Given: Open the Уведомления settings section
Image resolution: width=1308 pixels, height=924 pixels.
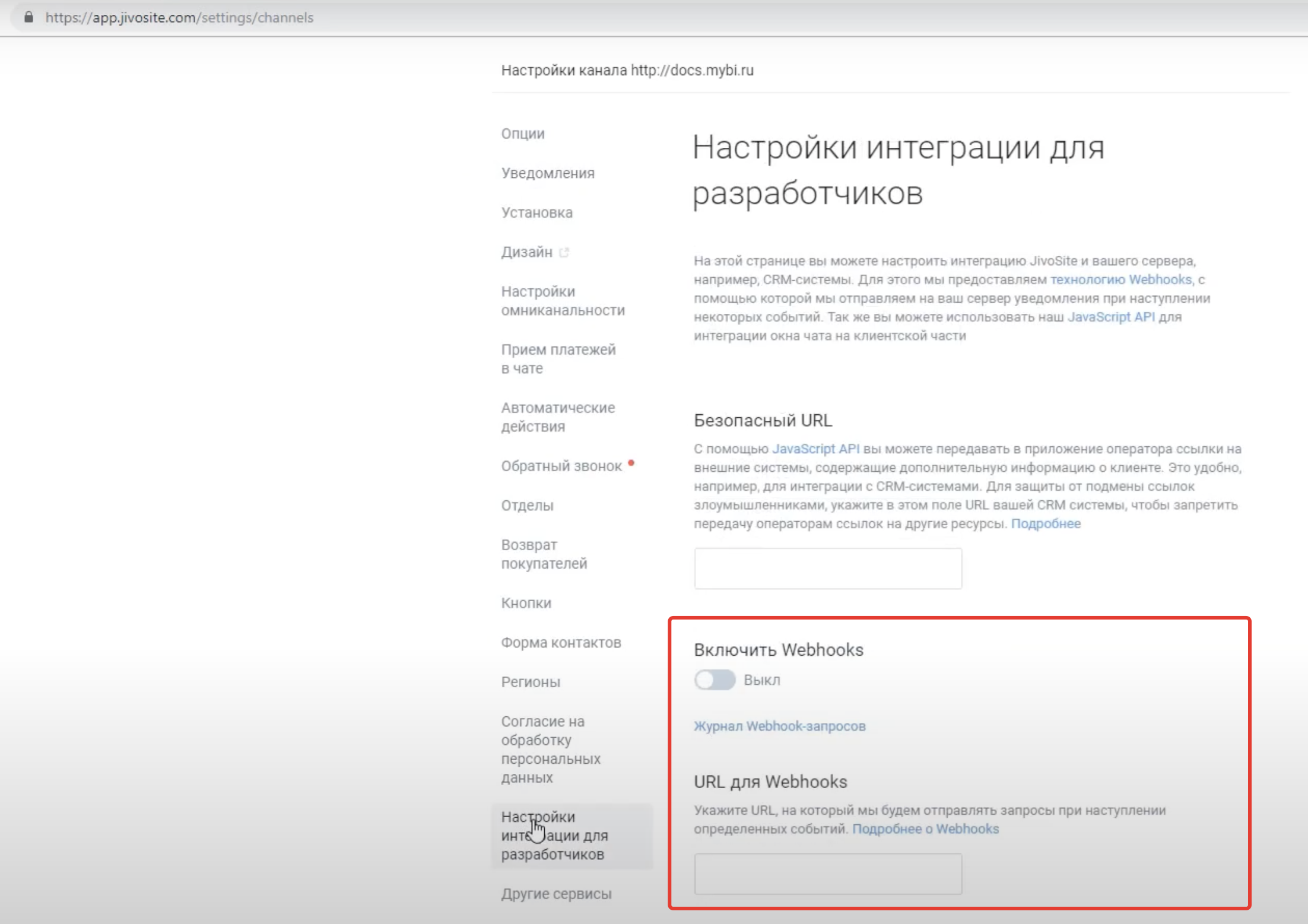Looking at the screenshot, I should click(x=548, y=173).
